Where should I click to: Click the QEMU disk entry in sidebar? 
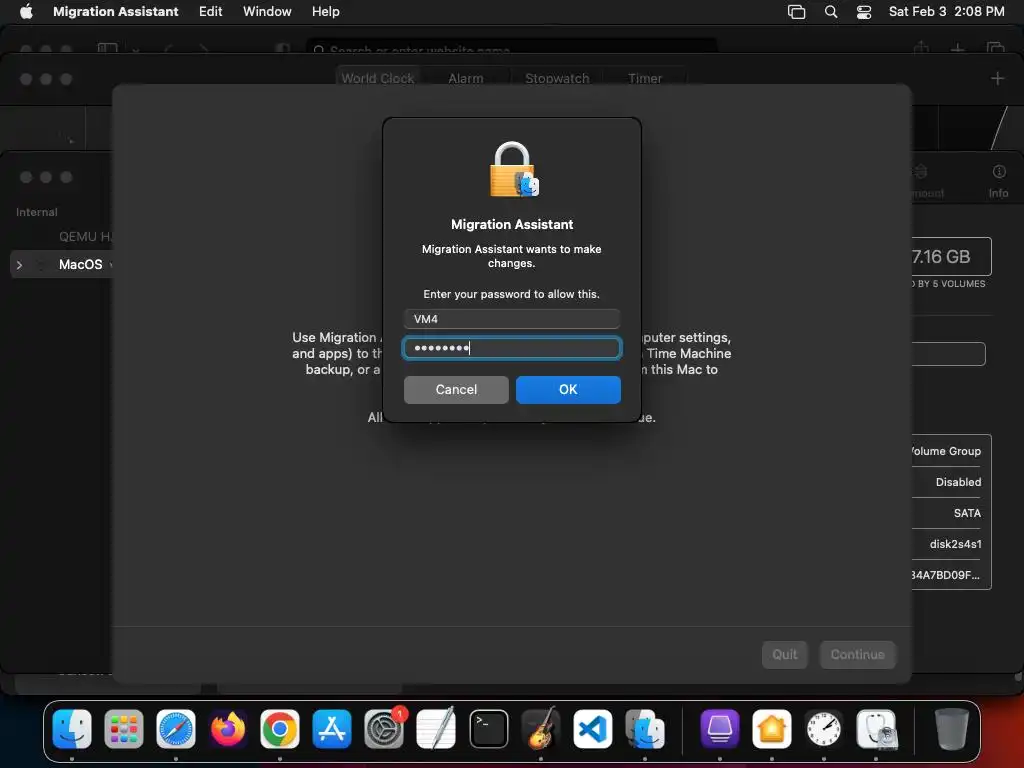click(x=85, y=236)
